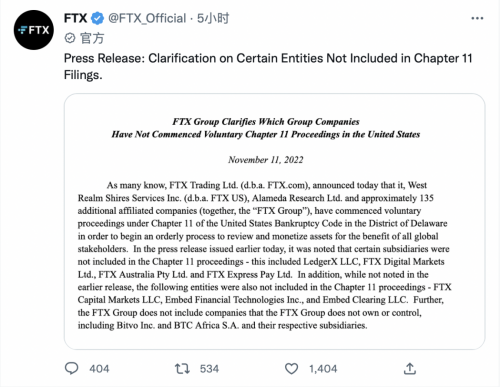
Task: Open the FTX profile avatar
Action: [x=33, y=30]
